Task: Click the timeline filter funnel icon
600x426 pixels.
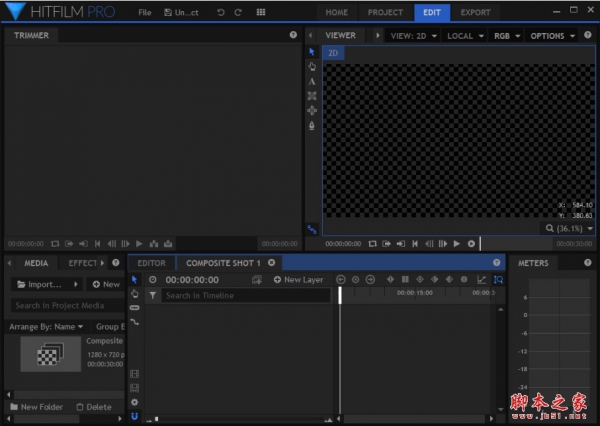Action: click(153, 296)
